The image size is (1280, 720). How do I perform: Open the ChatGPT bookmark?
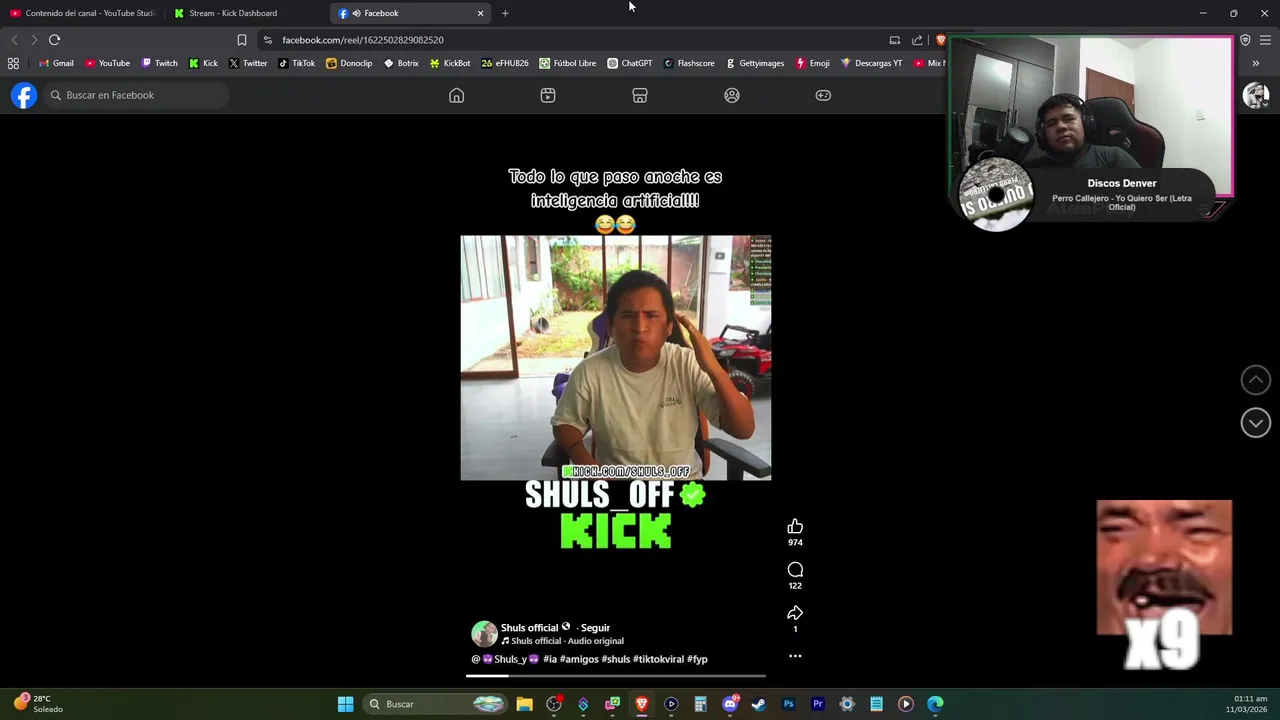click(630, 63)
